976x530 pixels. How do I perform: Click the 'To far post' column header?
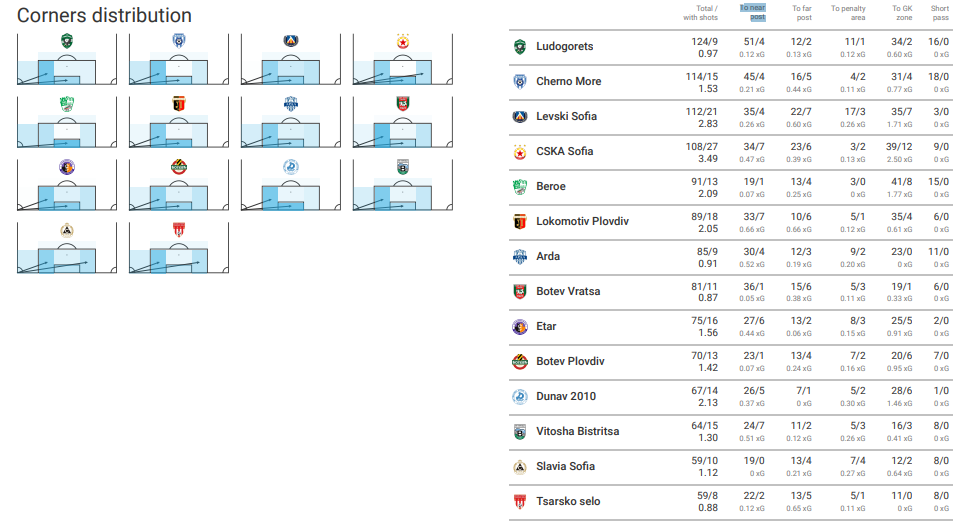(802, 12)
